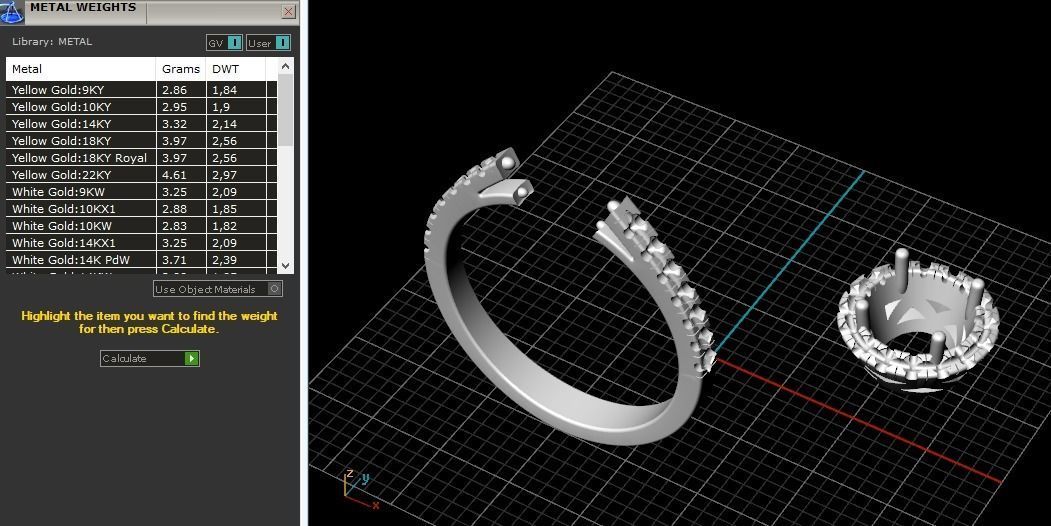Click the Matrix logo icon beside Metal Weights
Viewport: 1051px width, 526px height.
[x=11, y=10]
